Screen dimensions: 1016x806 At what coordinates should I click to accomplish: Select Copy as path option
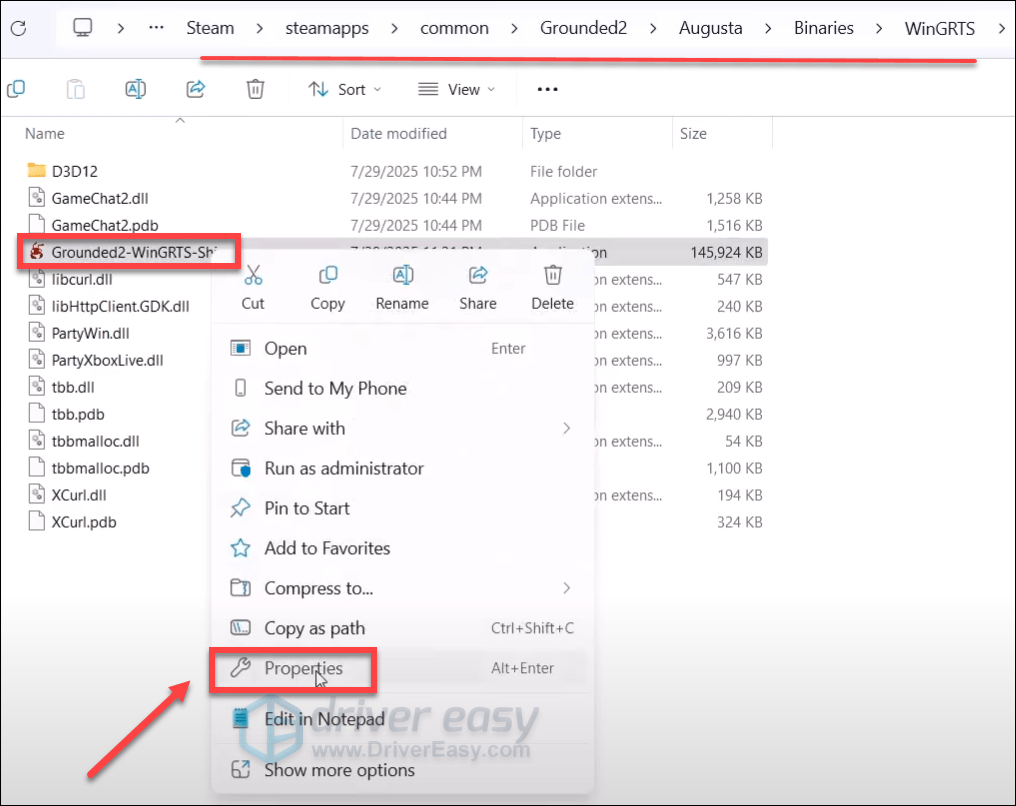tap(314, 628)
